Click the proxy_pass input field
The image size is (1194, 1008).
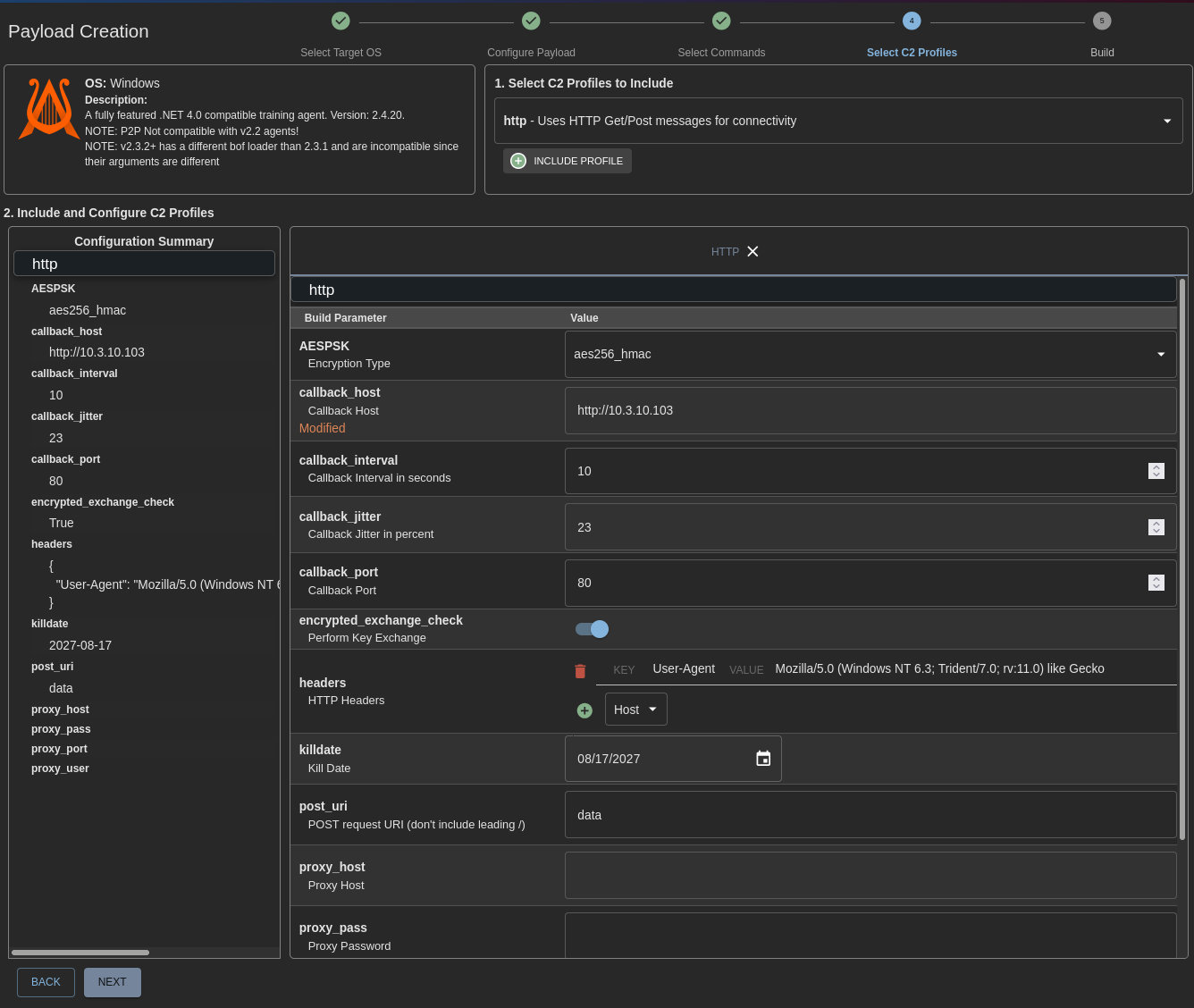click(x=870, y=936)
